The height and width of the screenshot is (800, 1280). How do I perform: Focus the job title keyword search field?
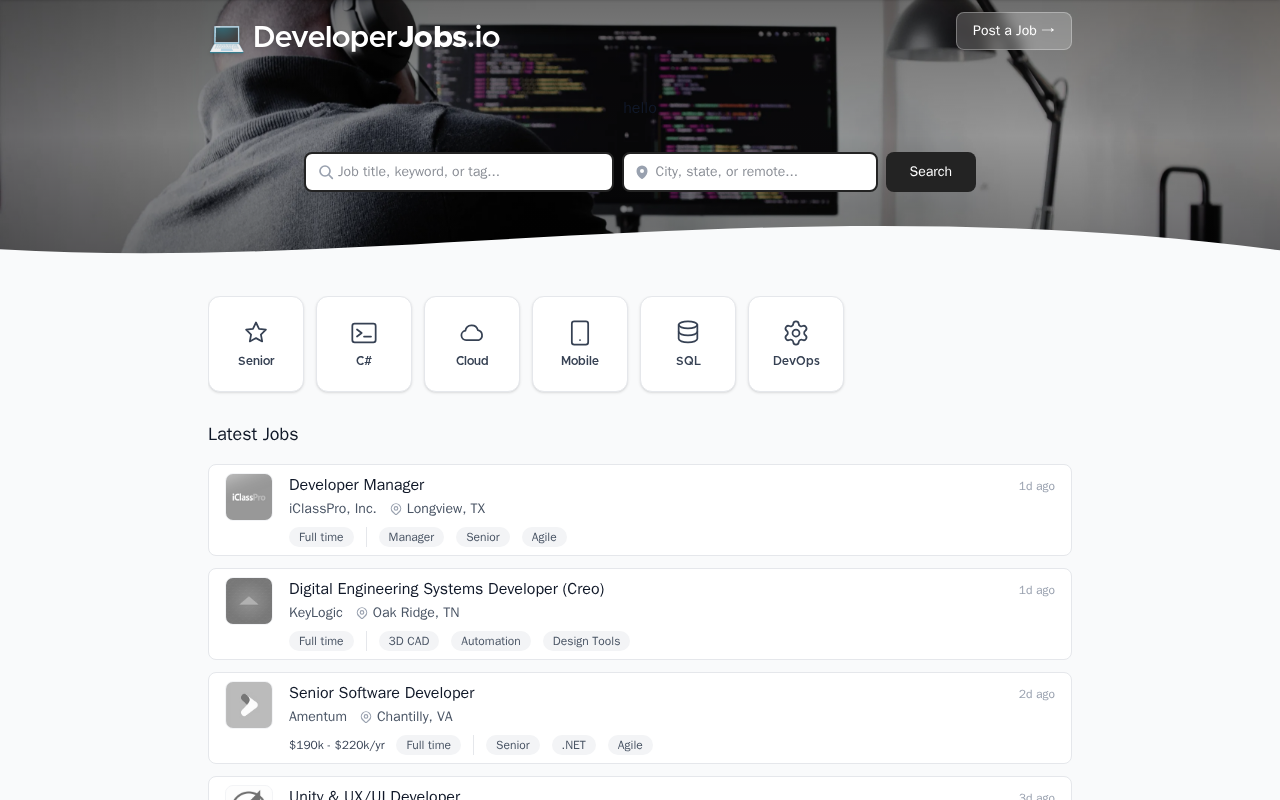point(459,172)
